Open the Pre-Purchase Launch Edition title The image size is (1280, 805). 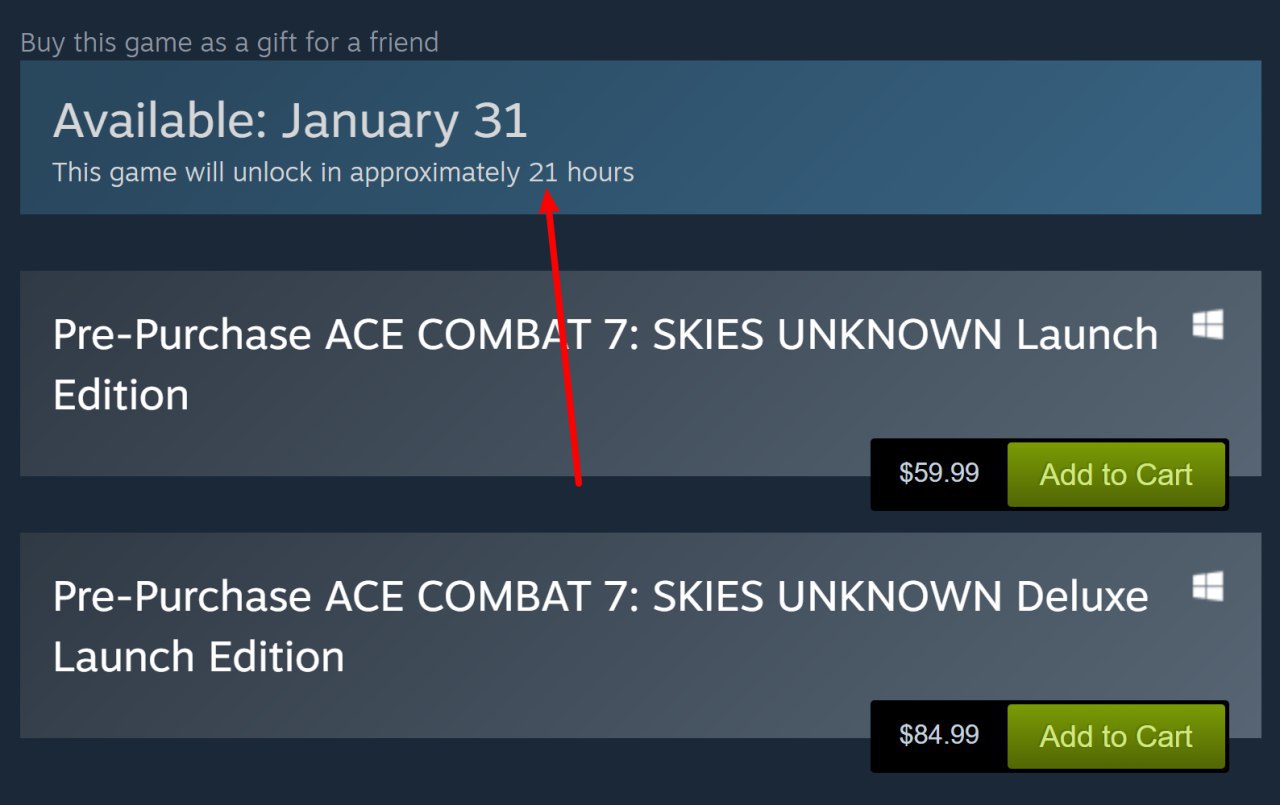click(605, 335)
